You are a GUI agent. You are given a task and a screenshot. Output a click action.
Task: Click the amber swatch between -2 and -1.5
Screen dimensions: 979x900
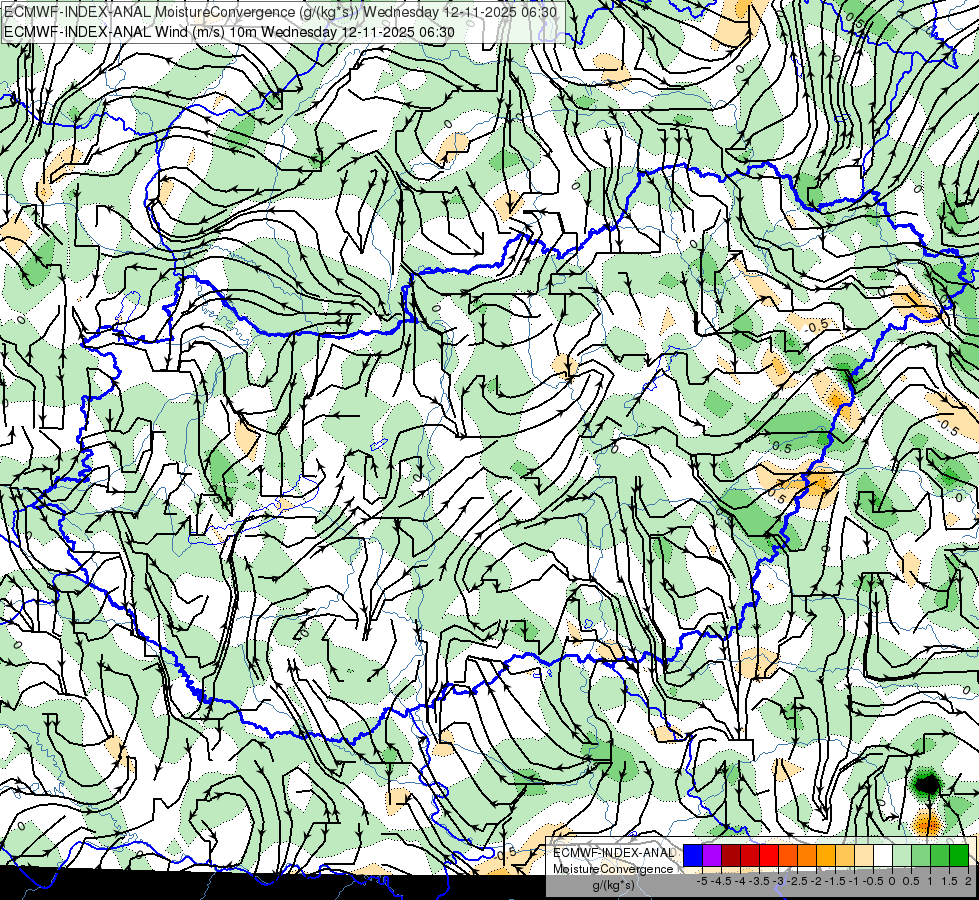(x=826, y=856)
